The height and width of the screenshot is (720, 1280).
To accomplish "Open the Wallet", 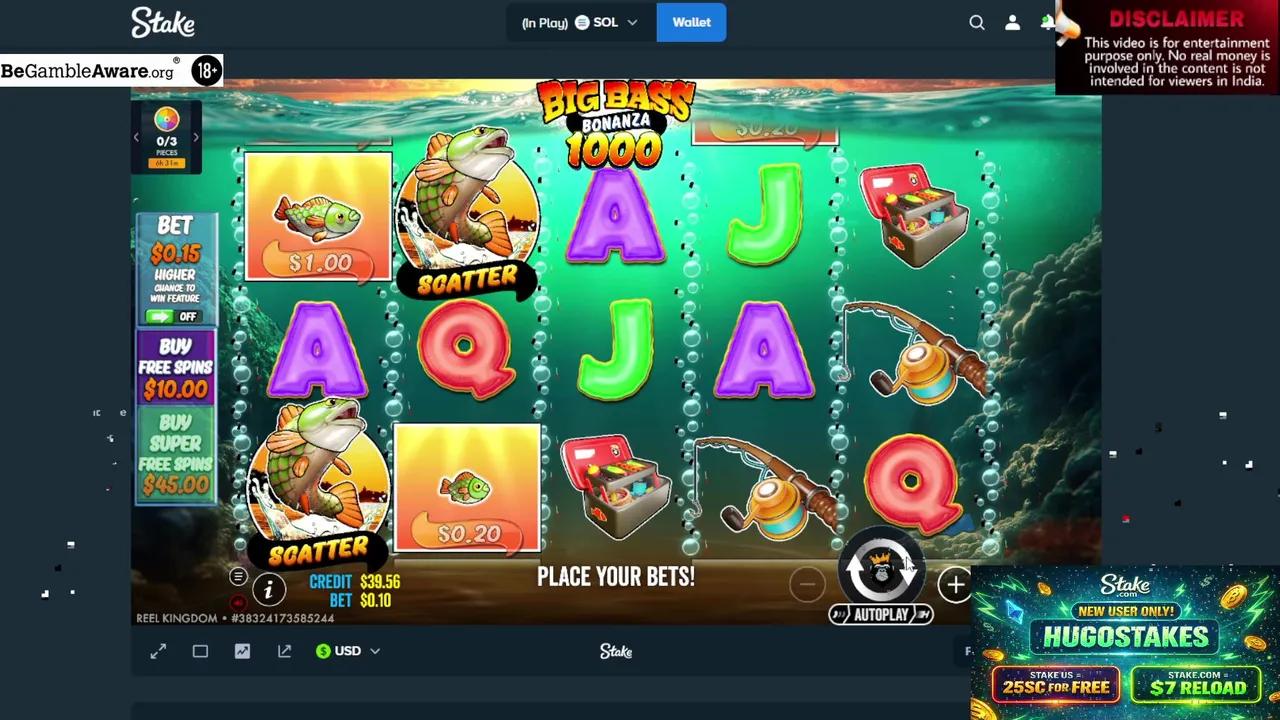I will coord(691,22).
